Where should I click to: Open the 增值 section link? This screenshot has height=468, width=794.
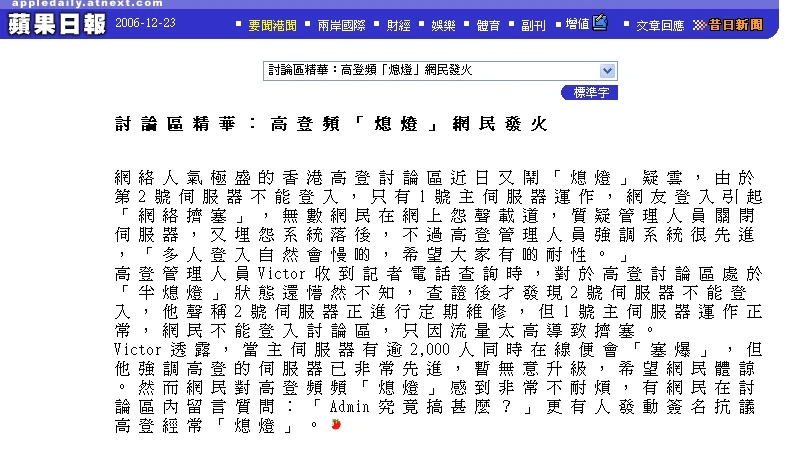tap(577, 24)
